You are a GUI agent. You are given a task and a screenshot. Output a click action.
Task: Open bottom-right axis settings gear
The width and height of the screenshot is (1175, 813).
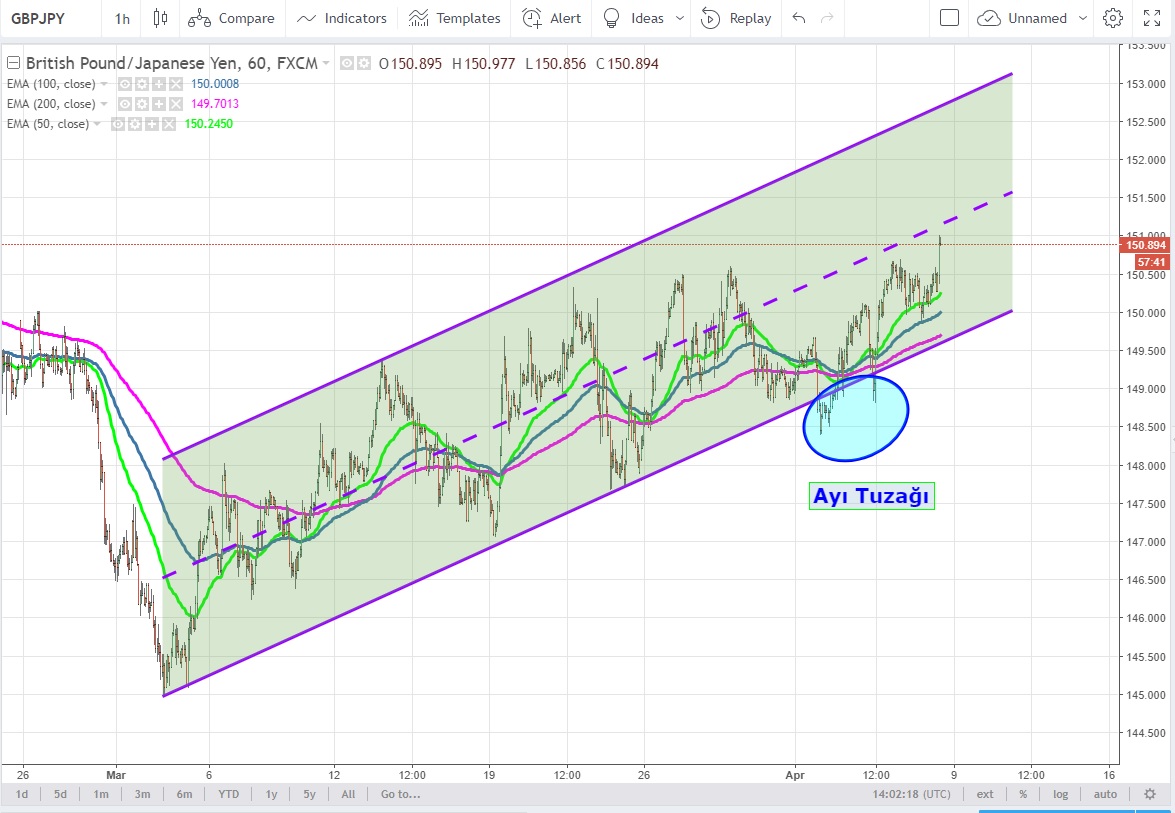pyautogui.click(x=1150, y=794)
